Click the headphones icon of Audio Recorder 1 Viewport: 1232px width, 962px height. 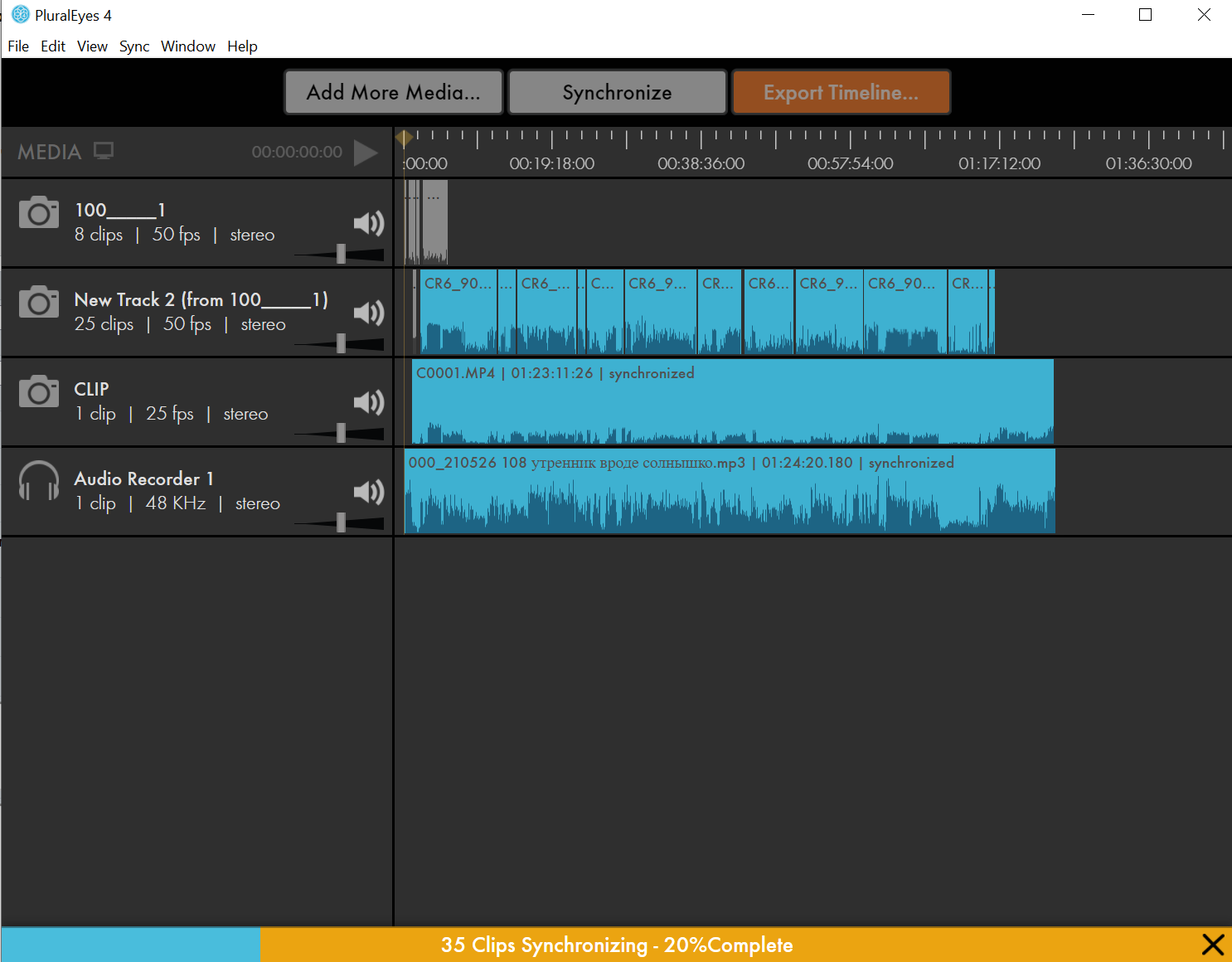click(39, 481)
